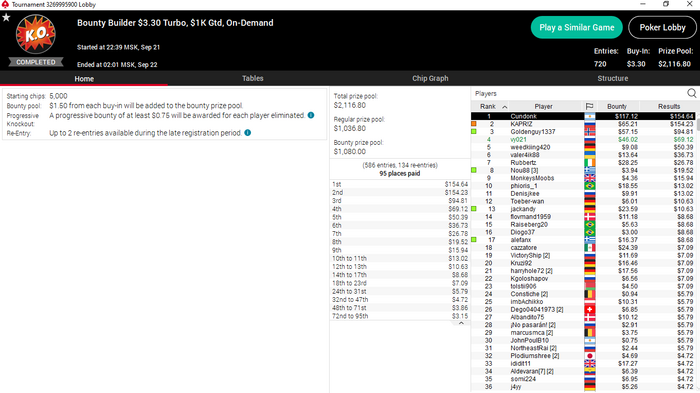Viewport: 700px width, 393px height.
Task: Select player row imbAchikko
Action: tap(583, 302)
